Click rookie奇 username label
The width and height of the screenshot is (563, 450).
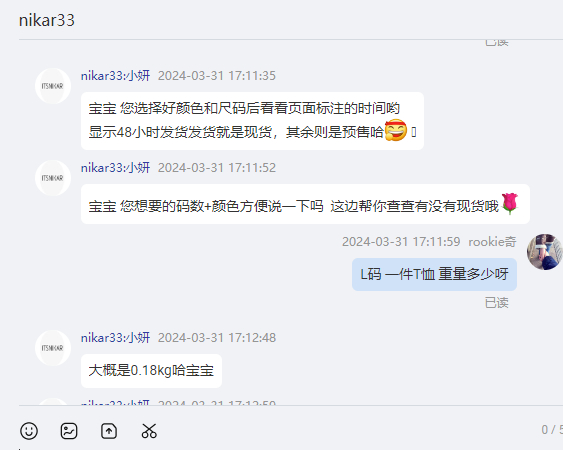click(492, 242)
